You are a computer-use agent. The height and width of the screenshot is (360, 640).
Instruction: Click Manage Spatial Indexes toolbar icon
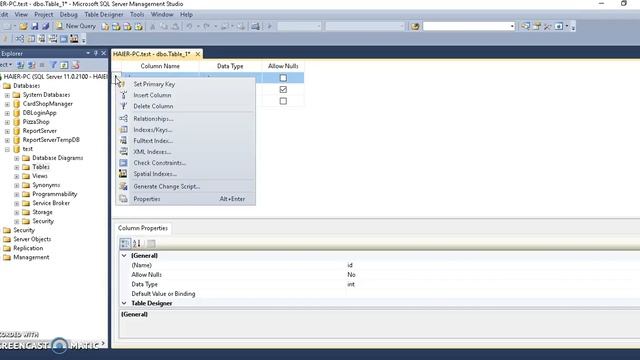pyautogui.click(x=74, y=39)
